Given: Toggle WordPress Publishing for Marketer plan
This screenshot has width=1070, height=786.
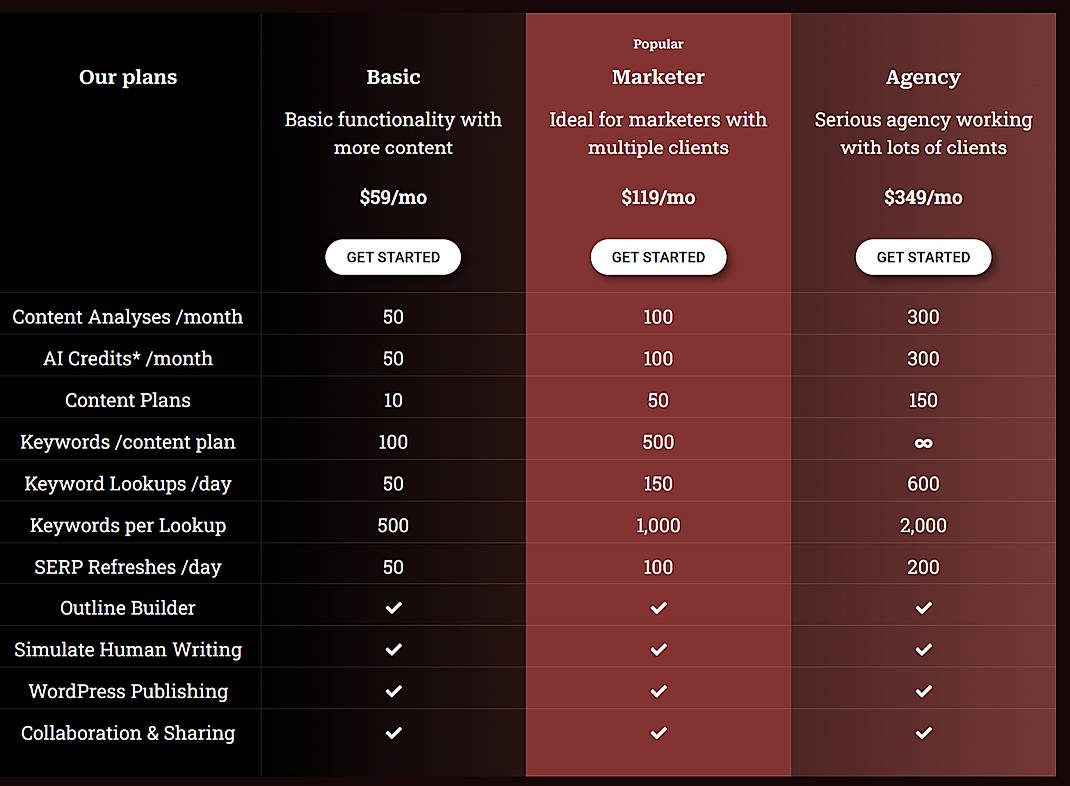Looking at the screenshot, I should click(658, 691).
